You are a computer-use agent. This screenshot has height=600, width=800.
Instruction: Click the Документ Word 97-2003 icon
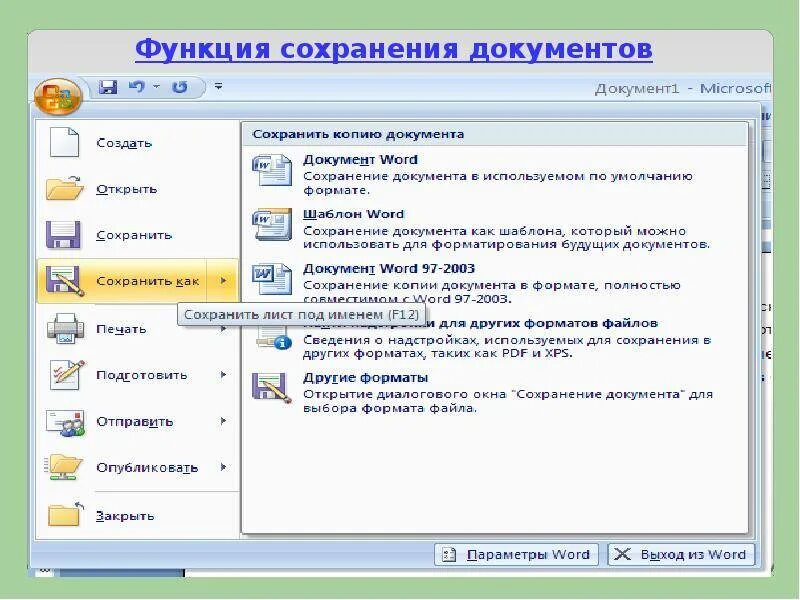272,279
